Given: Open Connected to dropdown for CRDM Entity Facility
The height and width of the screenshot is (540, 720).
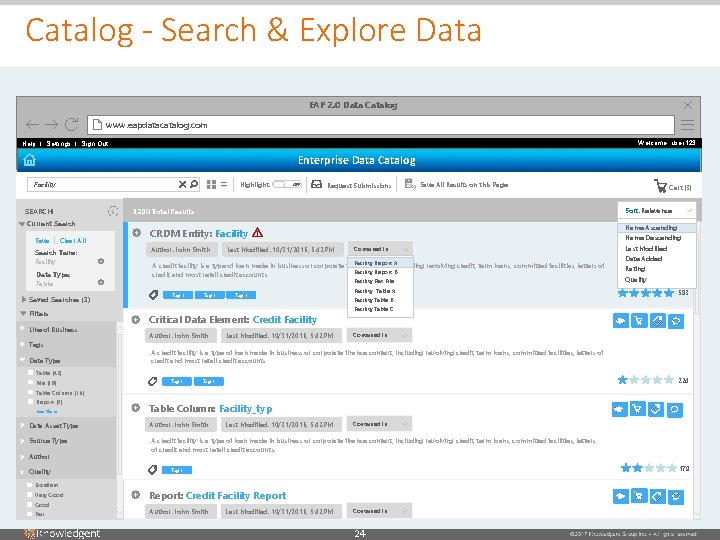Looking at the screenshot, I should 380,249.
